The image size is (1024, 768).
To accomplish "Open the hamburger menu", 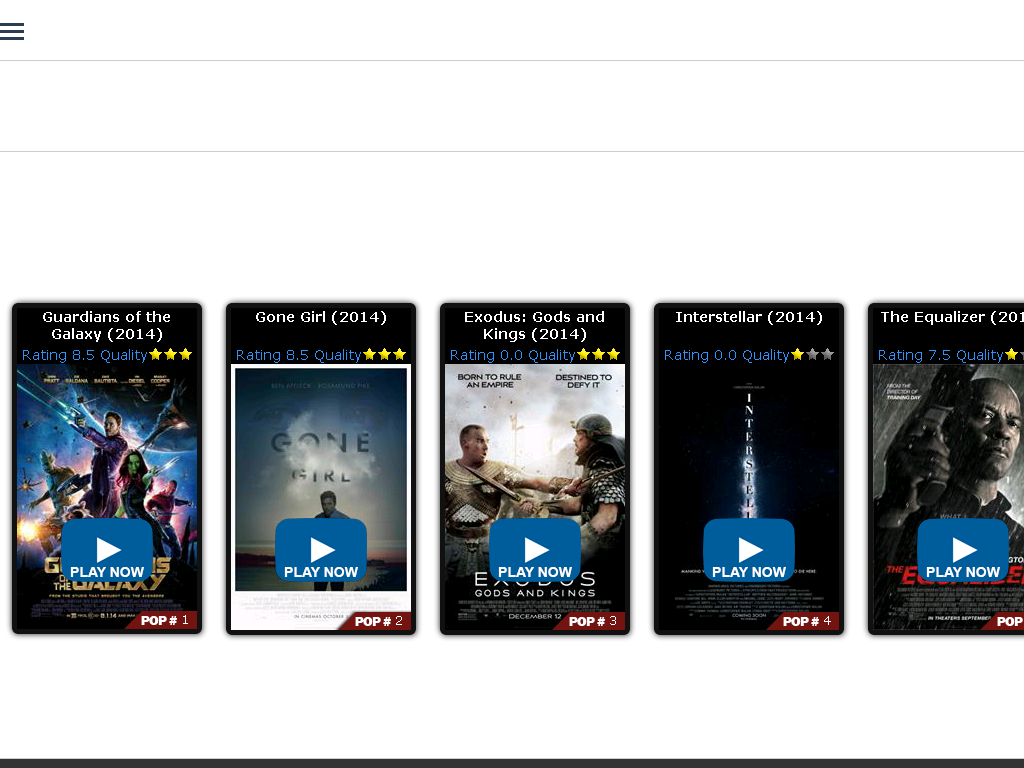I will (12, 31).
